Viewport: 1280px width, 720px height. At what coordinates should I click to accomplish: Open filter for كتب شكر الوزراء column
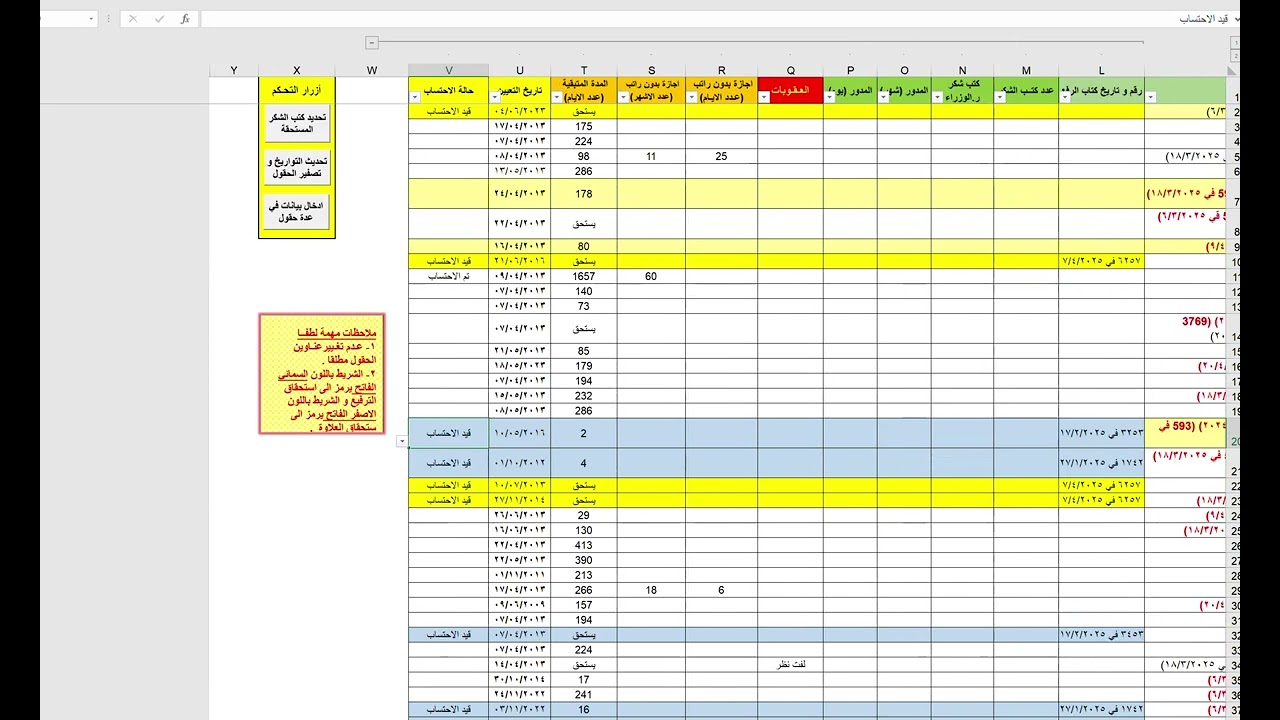(x=938, y=97)
